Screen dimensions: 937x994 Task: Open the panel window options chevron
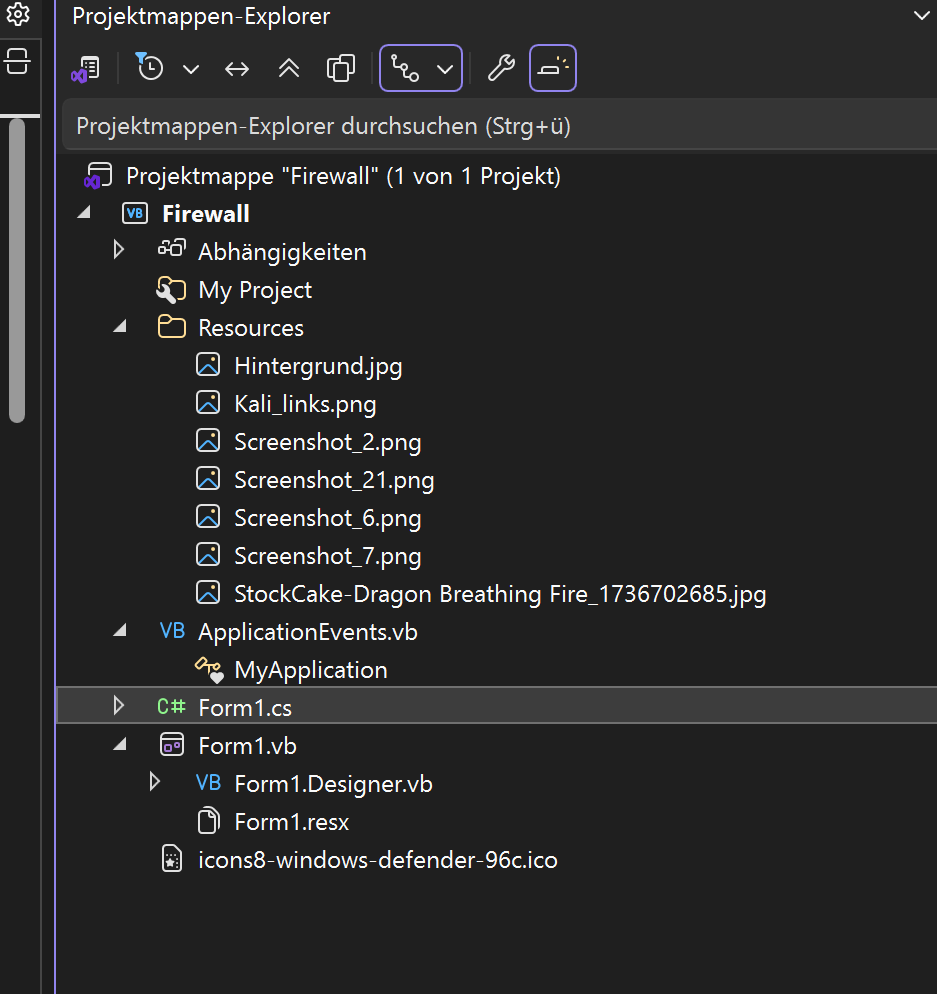tap(922, 15)
